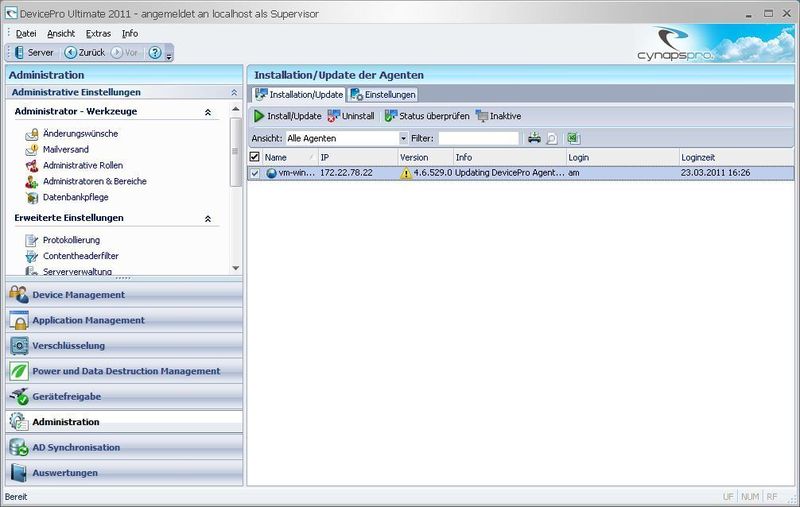Viewport: 800px width, 507px height.
Task: Click the Device Management padlock icon
Action: coord(19,294)
